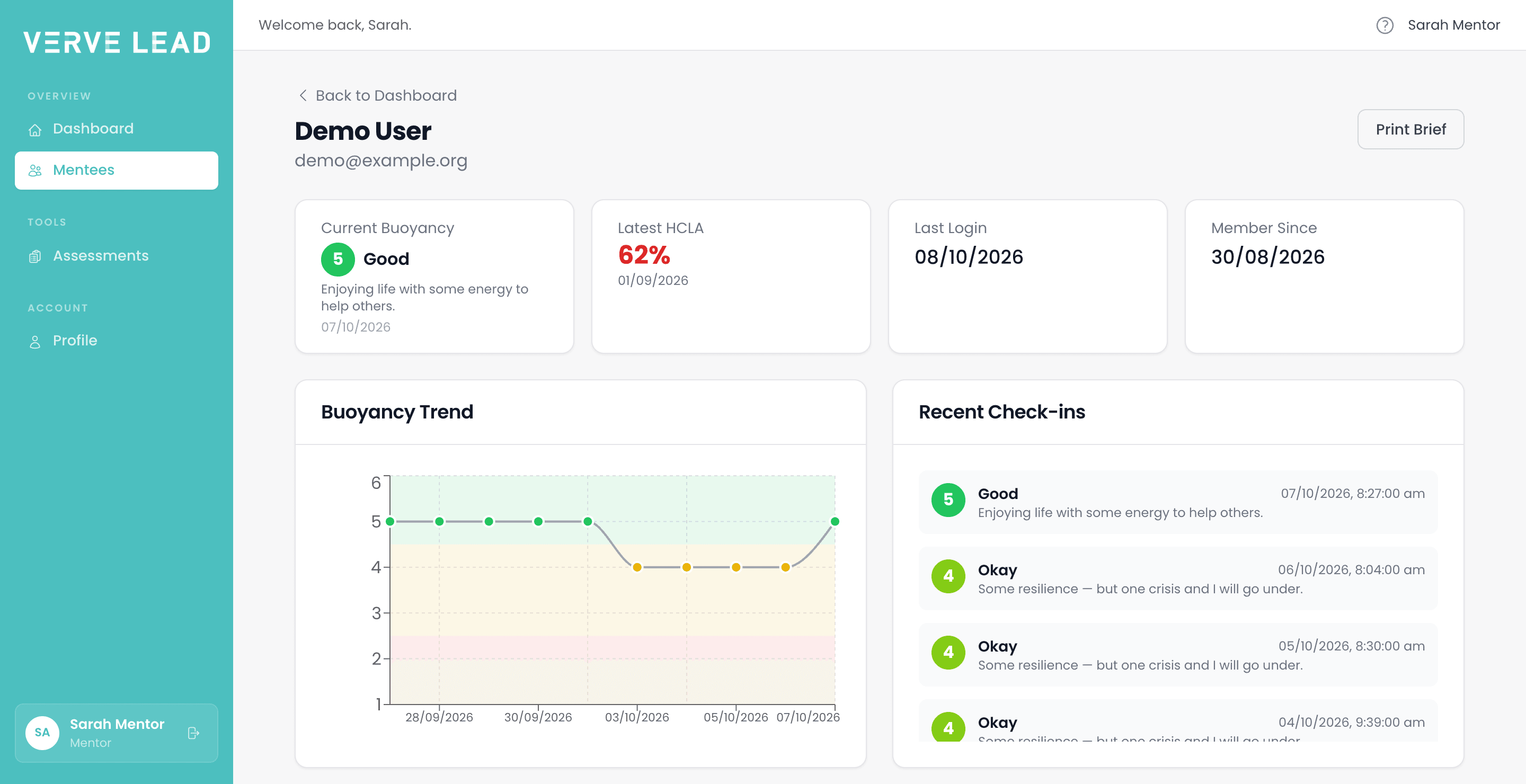Click the 4 badge in 06/10/2026 check-in
The height and width of the screenshot is (784, 1526).
[948, 576]
